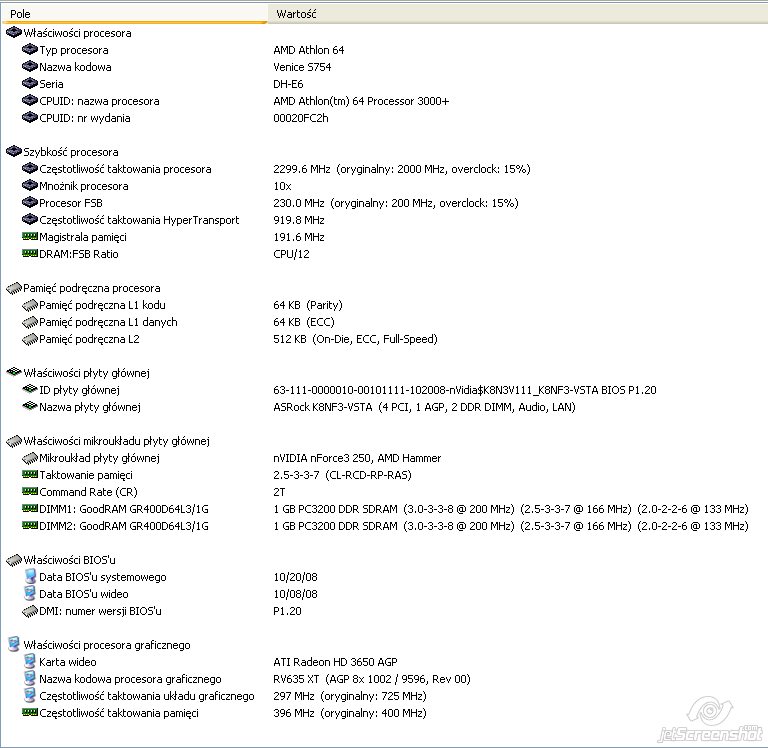Click the Magistrala pamięci memory icon
This screenshot has height=748, width=768.
pos(30,237)
